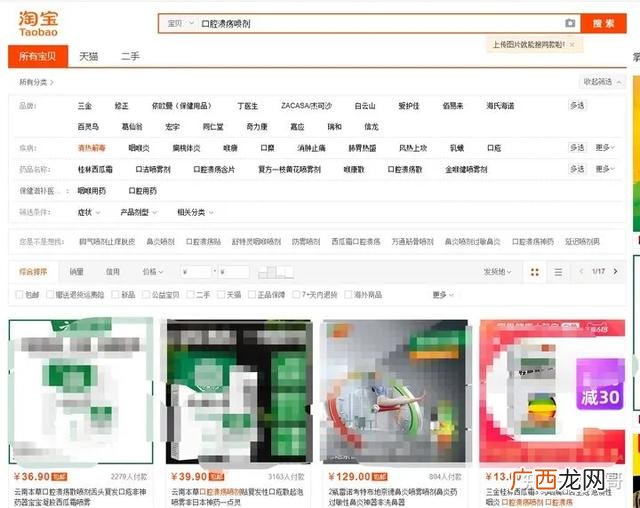
Task: Focus the main search input field
Action: (x=380, y=24)
